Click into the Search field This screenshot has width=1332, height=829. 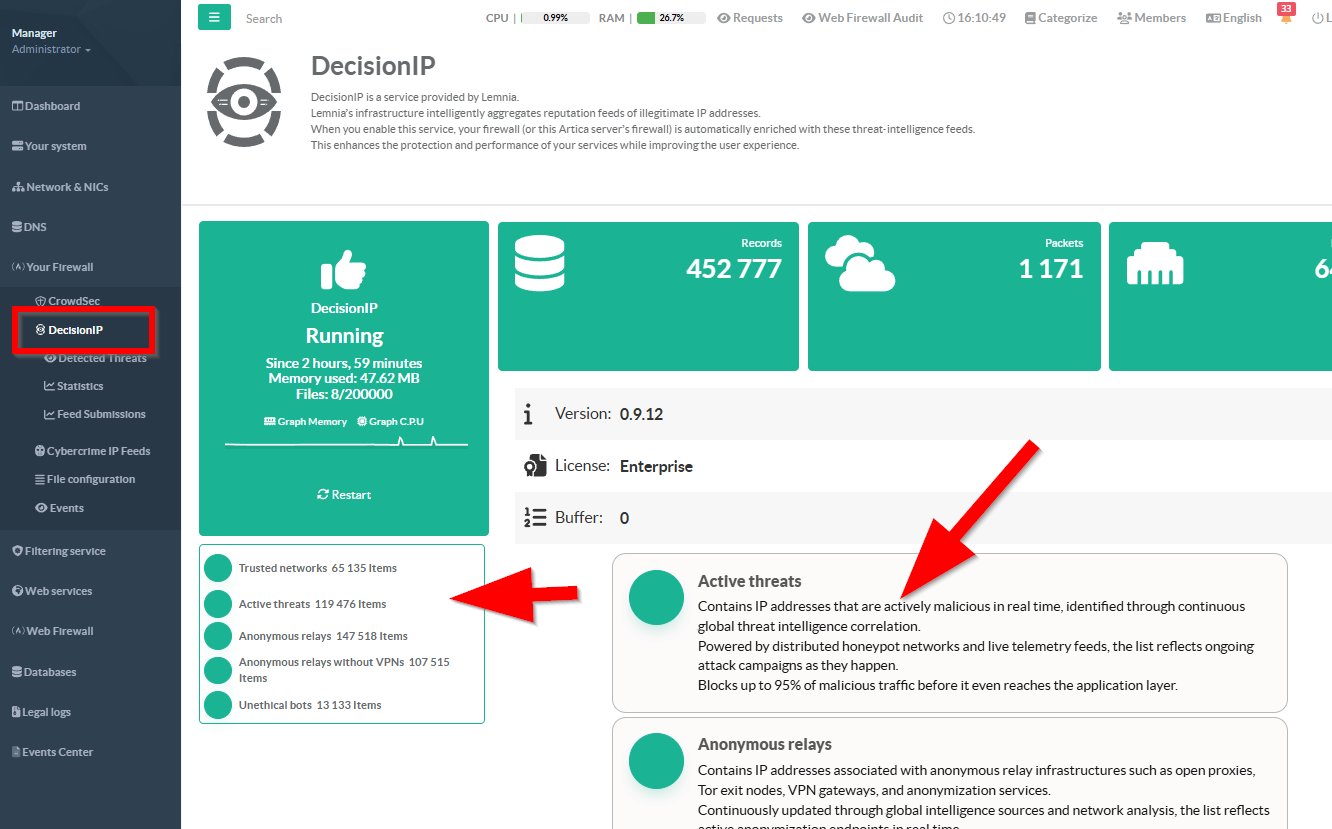coord(300,18)
